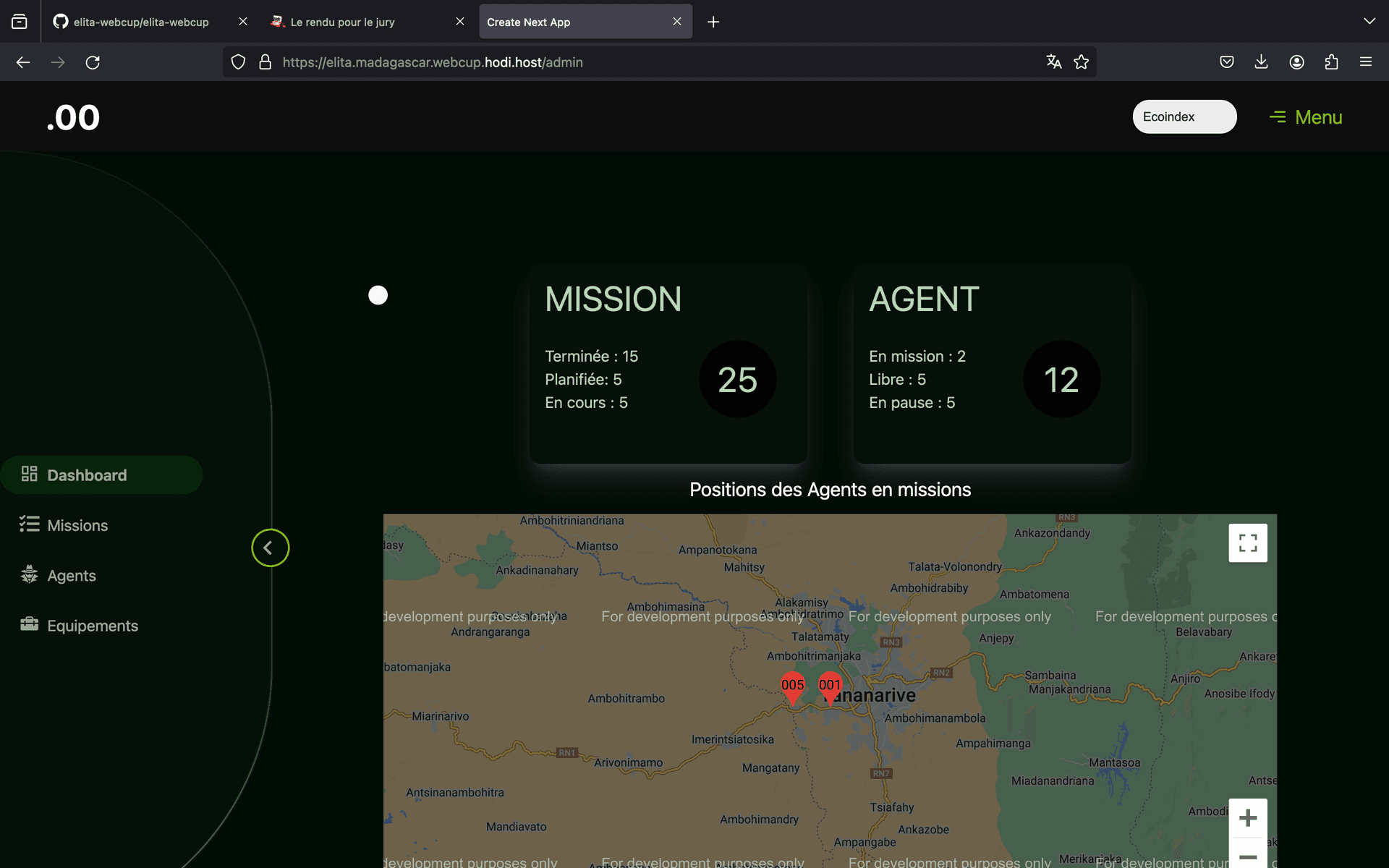Close the Create Next App tab
Image resolution: width=1389 pixels, height=868 pixels.
pyautogui.click(x=677, y=22)
